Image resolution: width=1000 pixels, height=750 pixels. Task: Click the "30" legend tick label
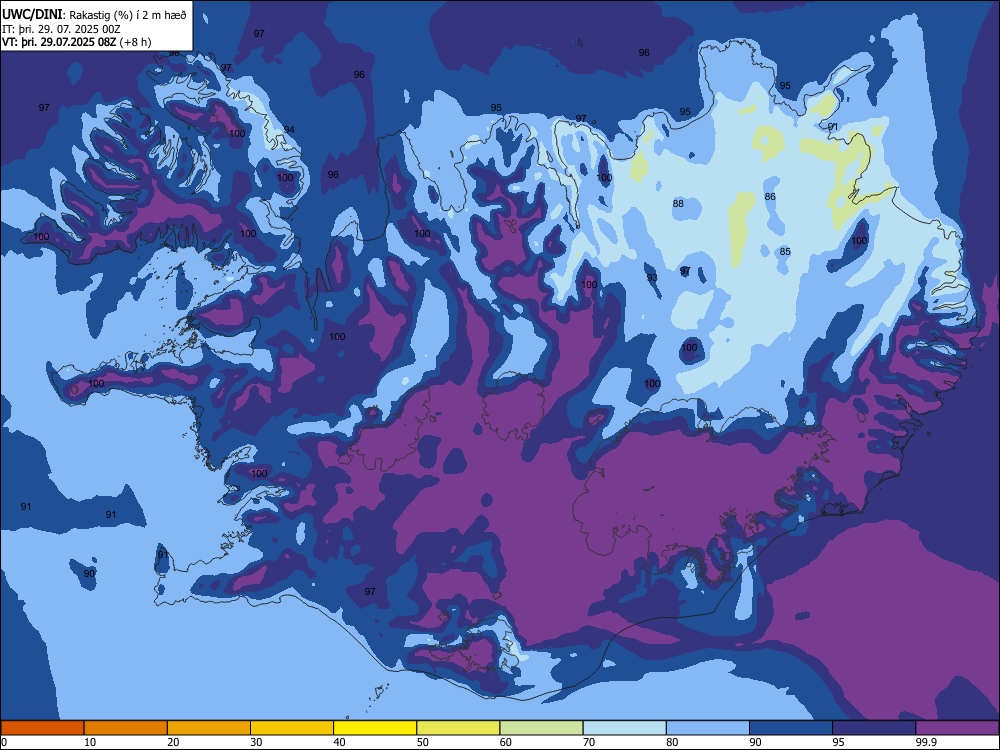click(x=256, y=742)
